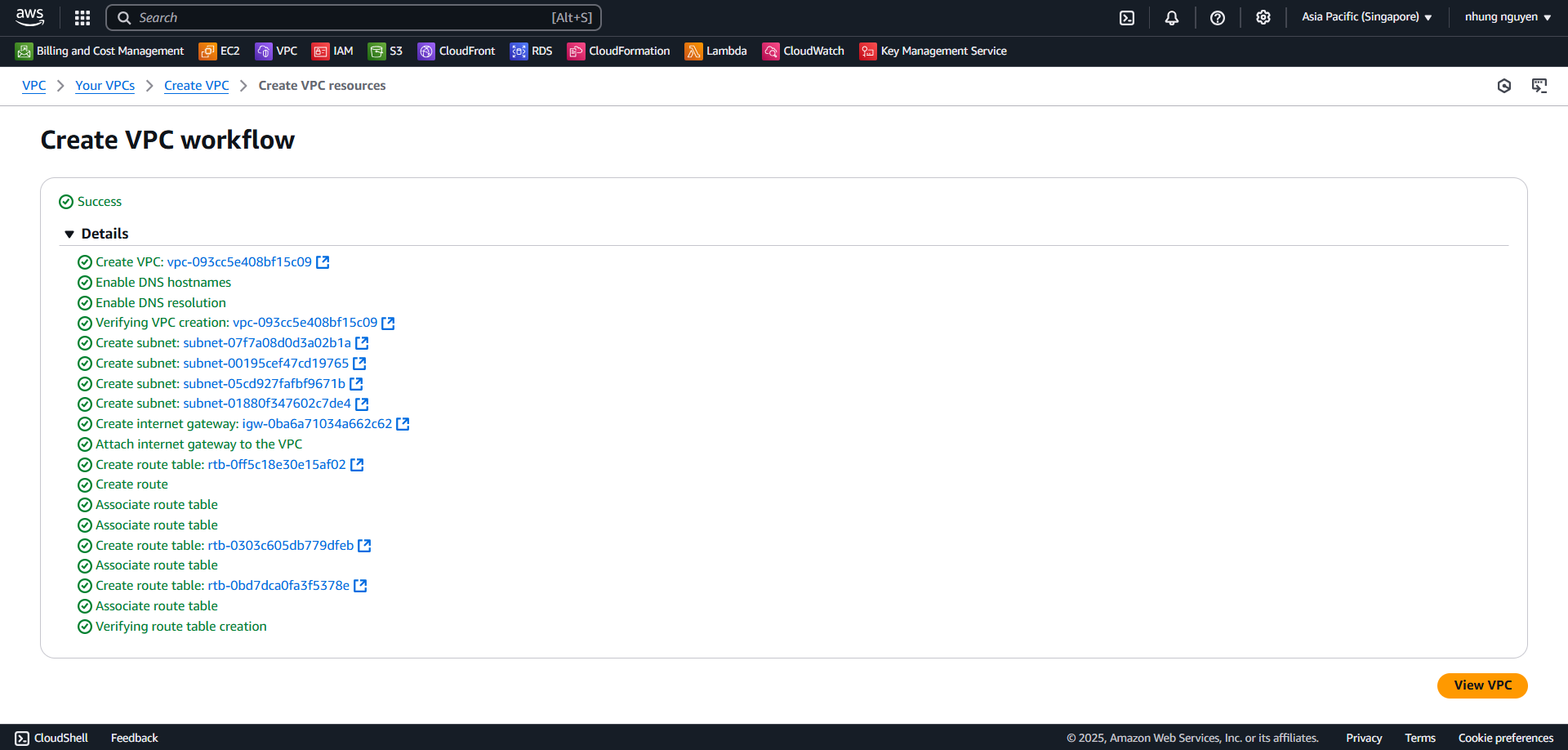
Task: Click external-link icon beside subnet-05cd927fafbf9671b
Action: [x=356, y=384]
